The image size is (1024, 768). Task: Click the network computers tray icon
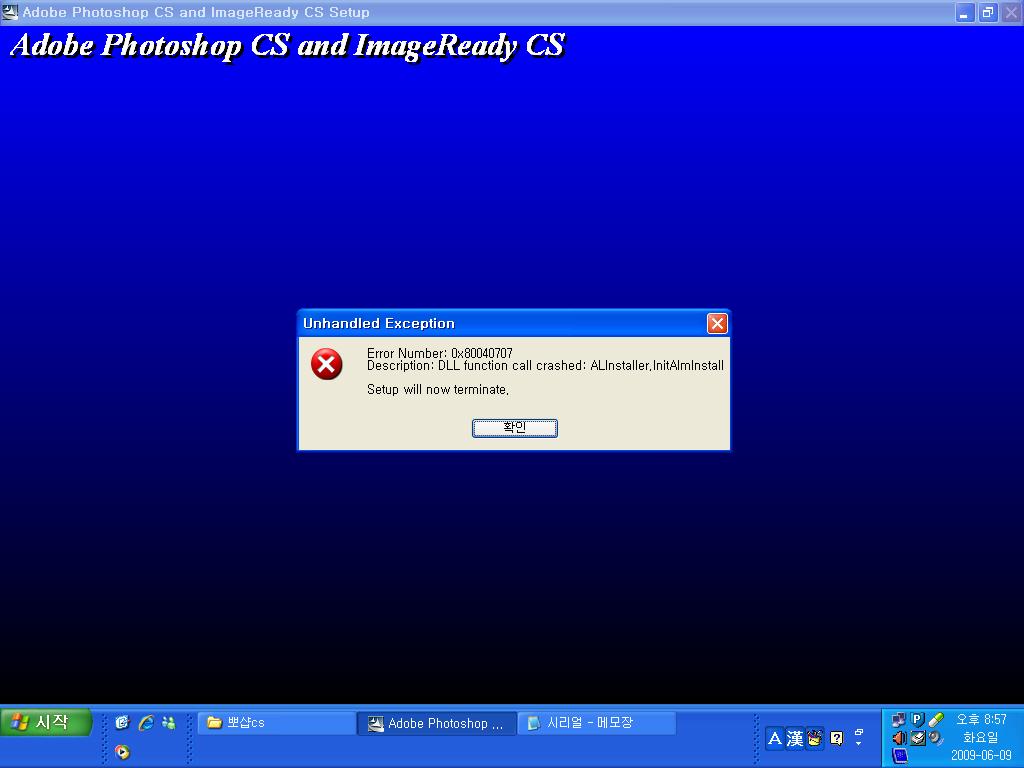[899, 720]
